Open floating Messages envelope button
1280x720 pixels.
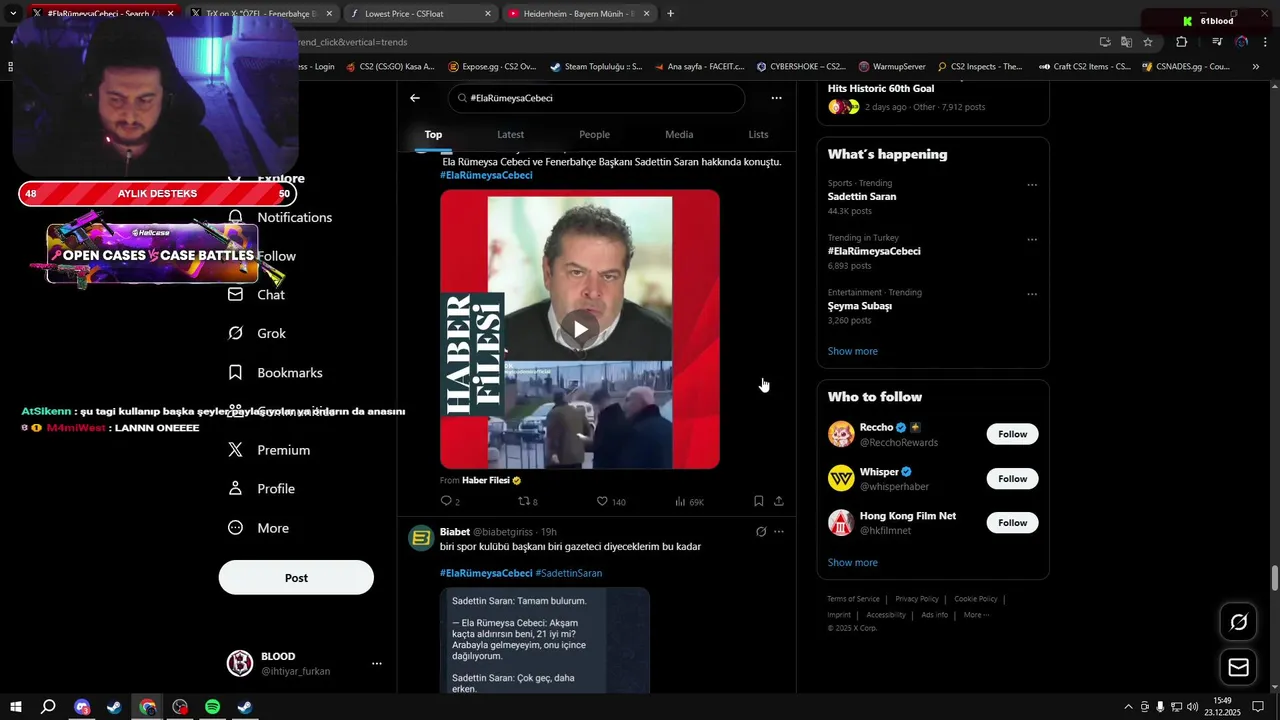pos(1238,667)
